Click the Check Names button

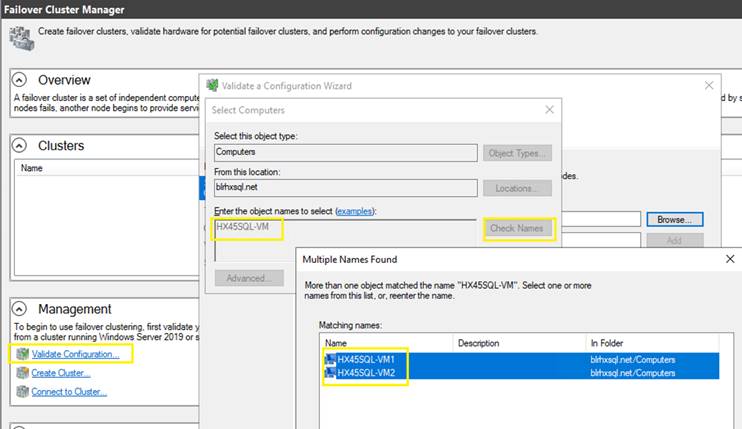point(517,228)
